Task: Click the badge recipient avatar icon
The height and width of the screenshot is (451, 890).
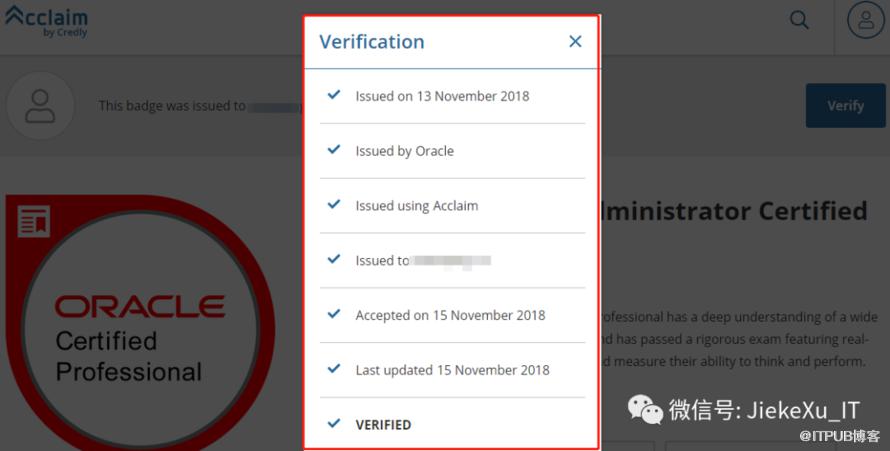Action: point(40,105)
